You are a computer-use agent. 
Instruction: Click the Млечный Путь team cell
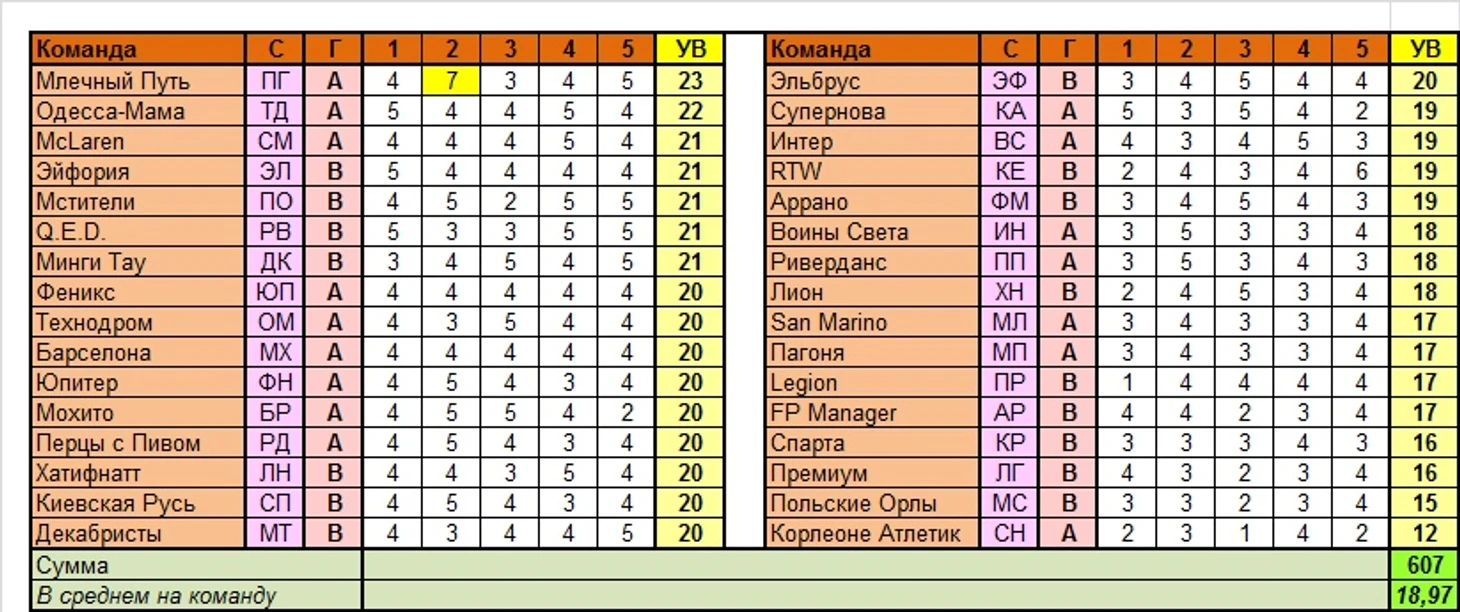(x=139, y=80)
